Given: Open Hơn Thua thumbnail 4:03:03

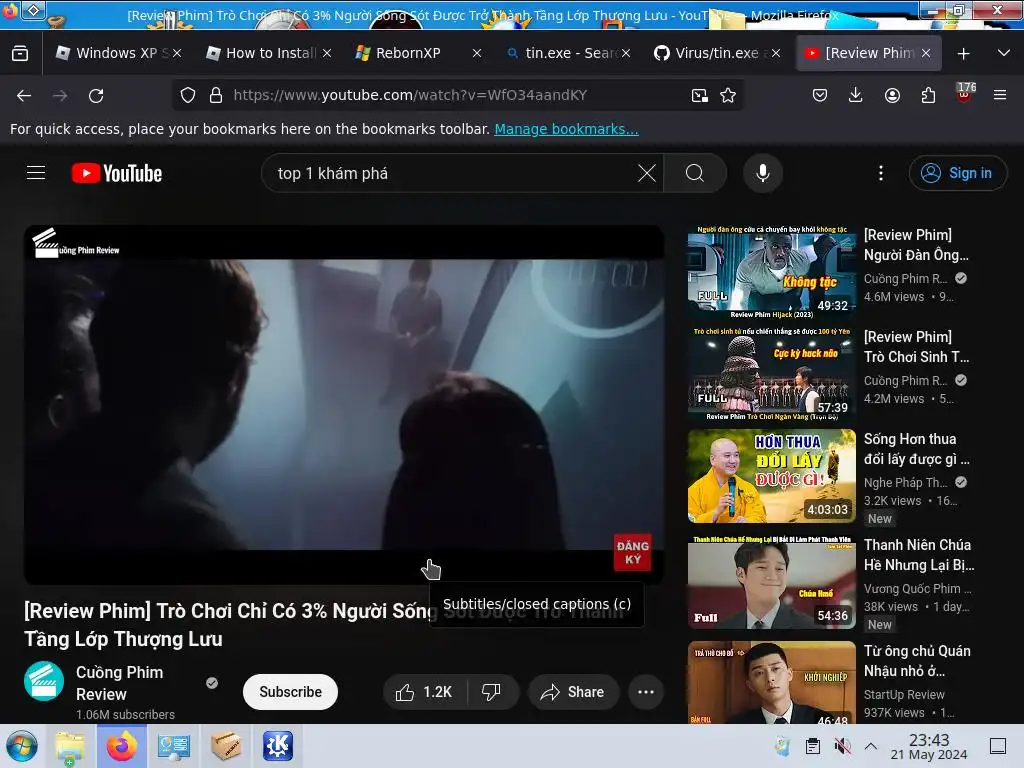Looking at the screenshot, I should (771, 475).
